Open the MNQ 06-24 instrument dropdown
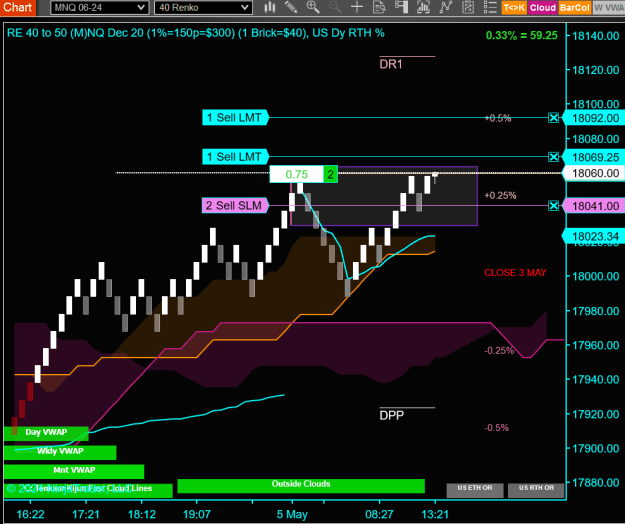 click(x=100, y=8)
